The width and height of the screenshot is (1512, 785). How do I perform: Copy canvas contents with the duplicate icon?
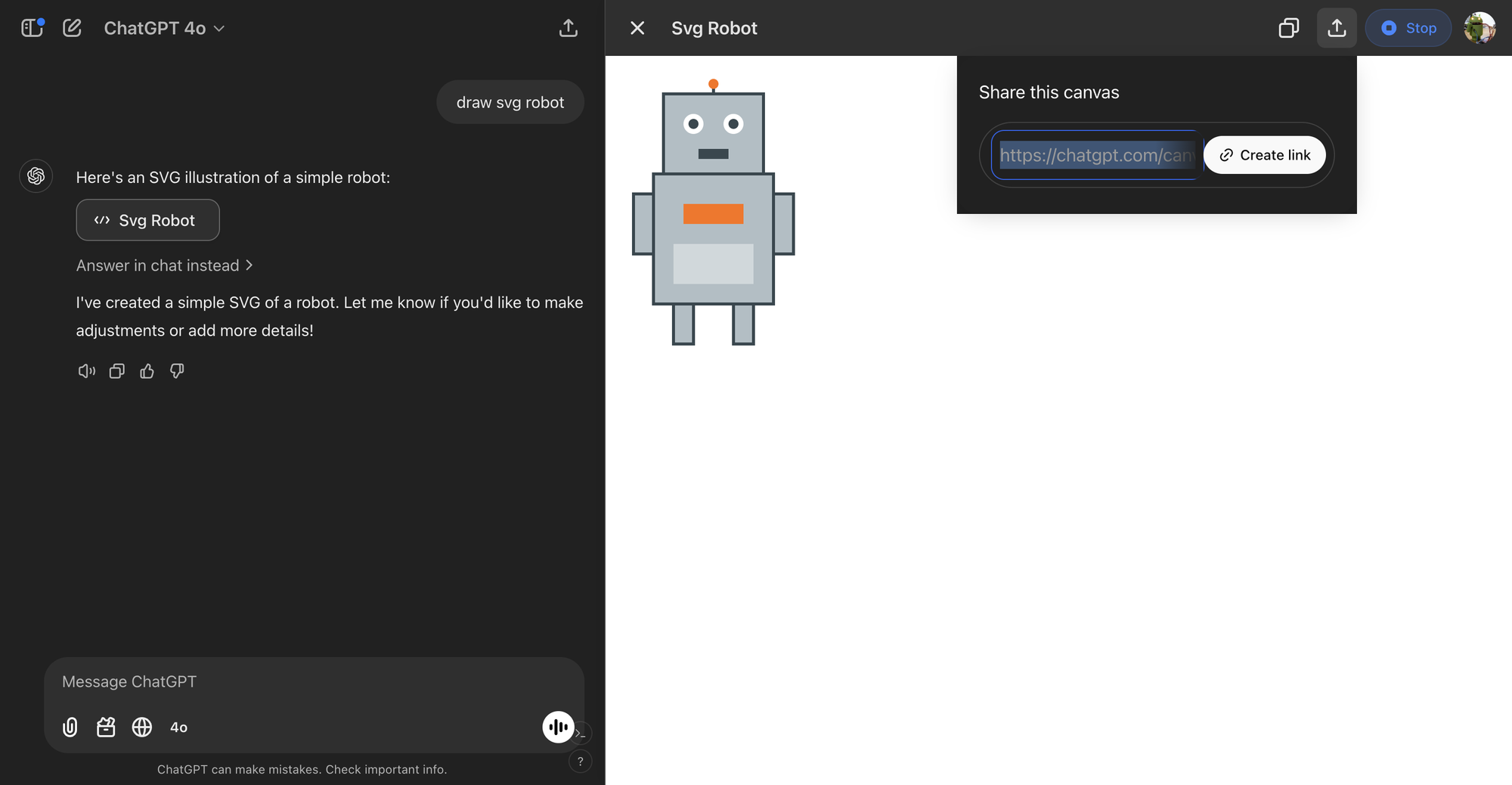pos(1288,28)
